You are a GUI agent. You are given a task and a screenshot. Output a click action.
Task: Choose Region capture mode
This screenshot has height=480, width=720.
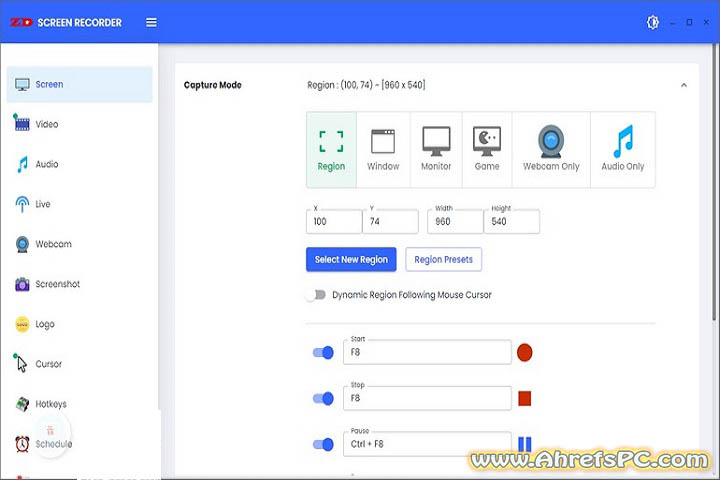coord(331,150)
